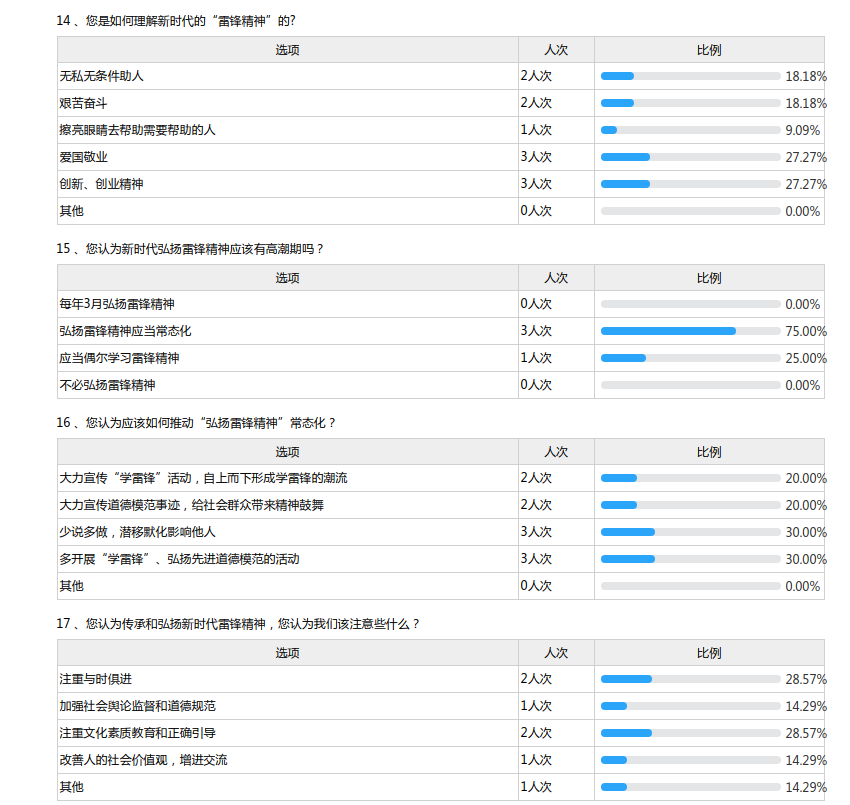Select option starting with 大力宣传道德模范事迹
Screen dimensions: 850x805
tap(191, 505)
